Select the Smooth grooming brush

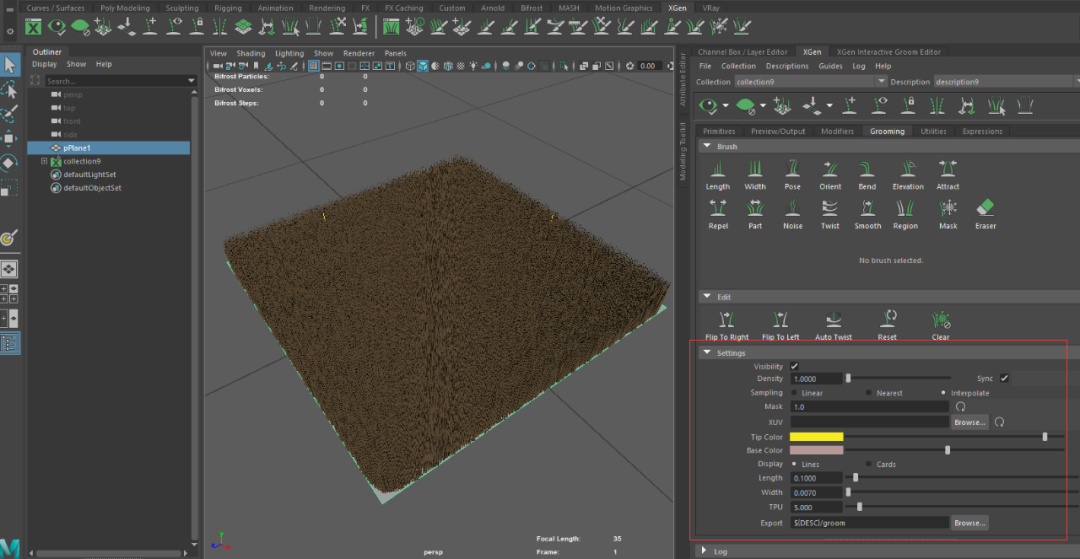(867, 208)
